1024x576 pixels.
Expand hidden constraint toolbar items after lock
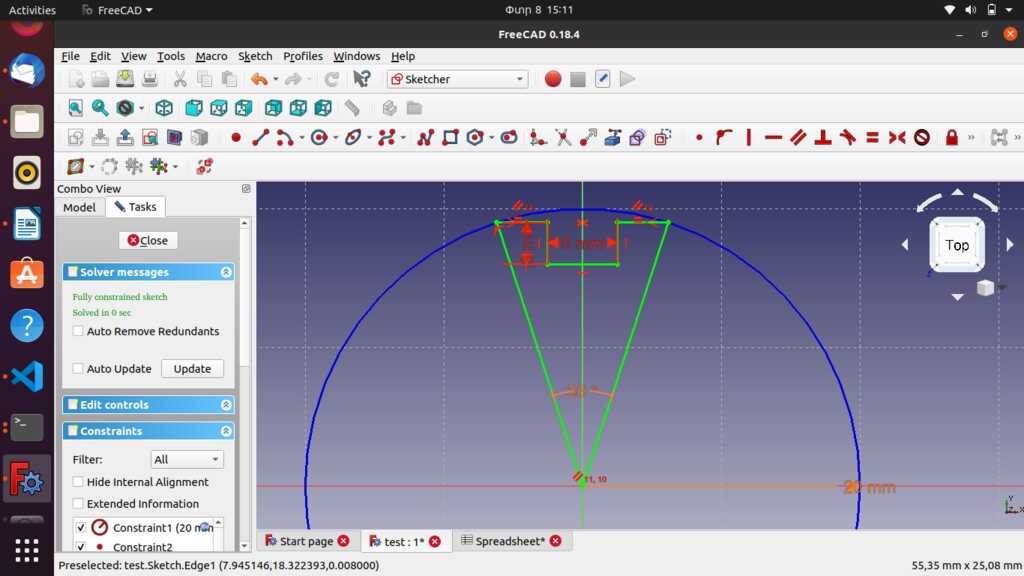click(971, 138)
